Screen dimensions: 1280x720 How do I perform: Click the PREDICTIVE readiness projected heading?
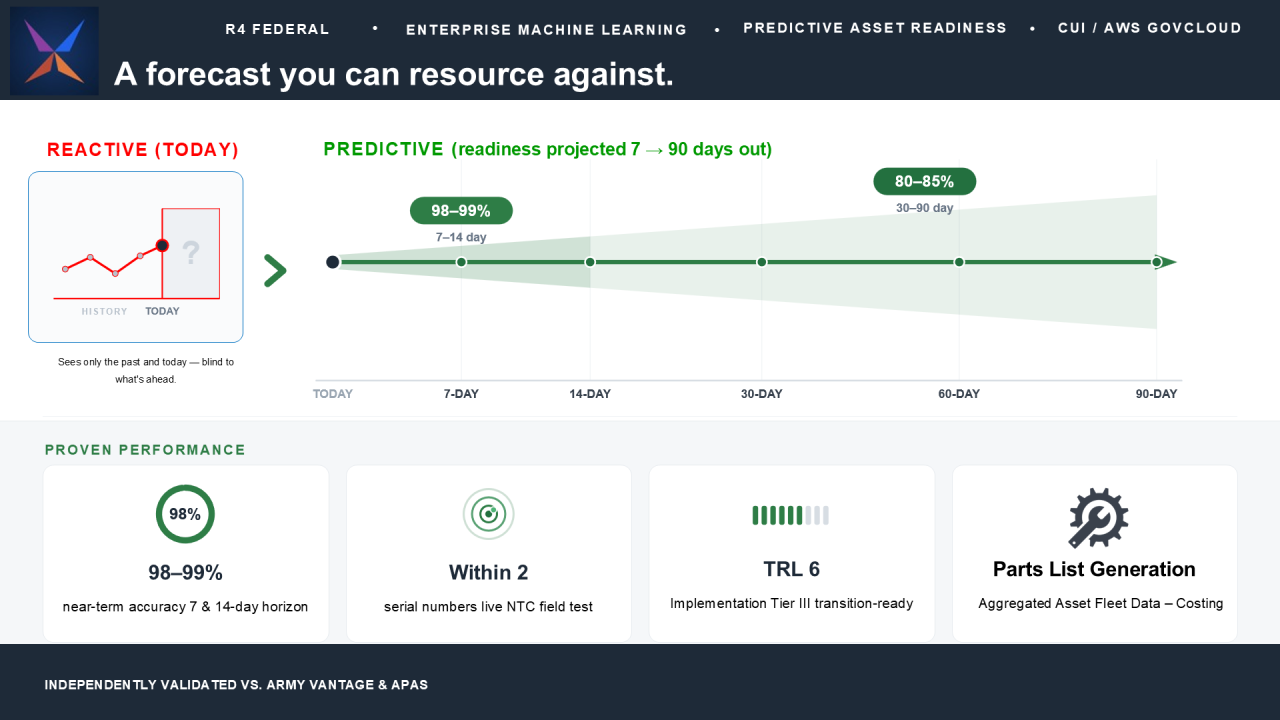pyautogui.click(x=548, y=149)
